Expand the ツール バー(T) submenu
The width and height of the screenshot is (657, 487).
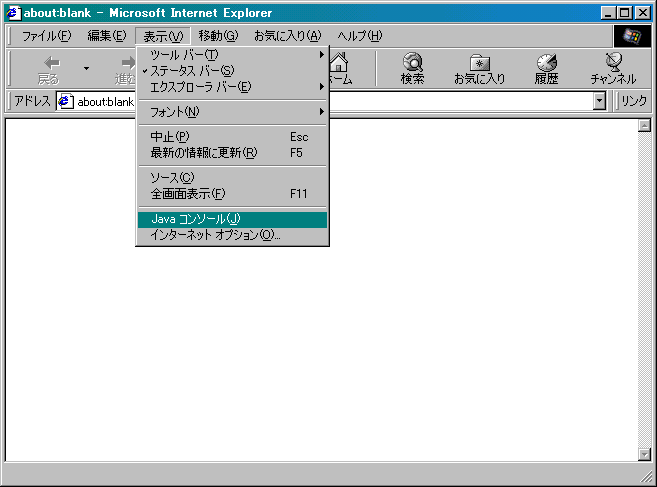(x=233, y=54)
